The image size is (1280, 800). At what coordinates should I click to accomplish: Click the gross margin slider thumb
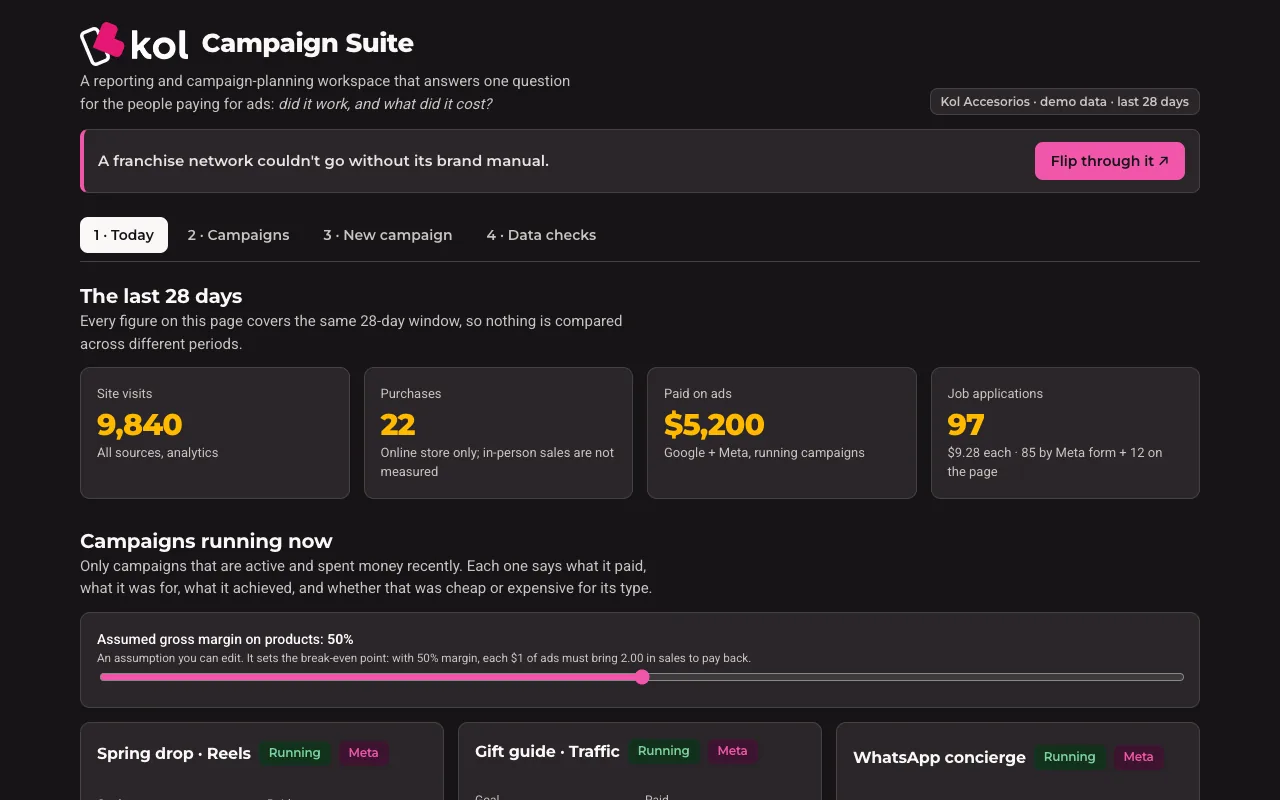pyautogui.click(x=642, y=677)
